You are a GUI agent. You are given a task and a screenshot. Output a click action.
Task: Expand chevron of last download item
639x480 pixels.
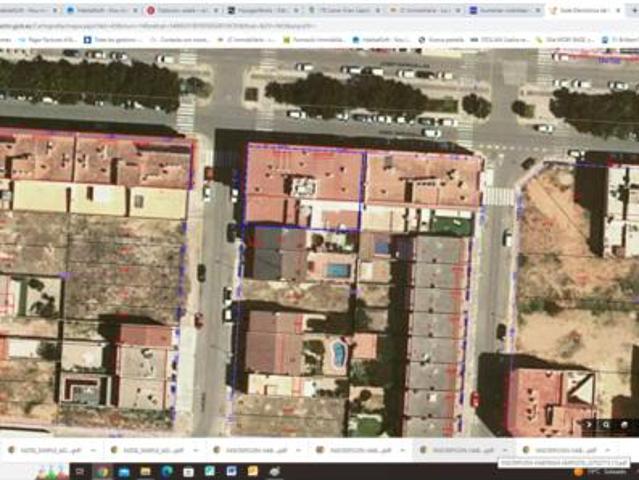coord(608,450)
